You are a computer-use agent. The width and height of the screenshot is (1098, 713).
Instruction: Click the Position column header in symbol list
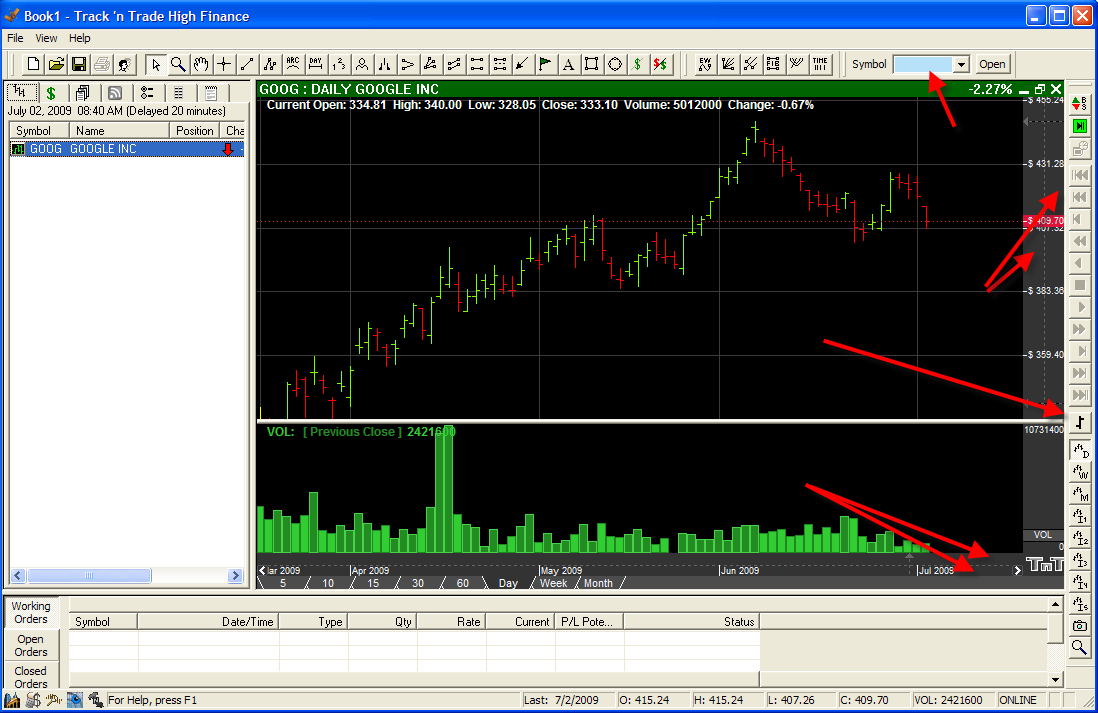[x=194, y=130]
